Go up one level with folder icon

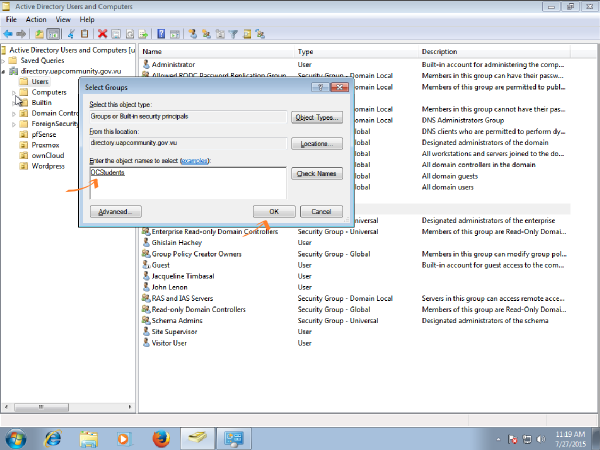39,34
